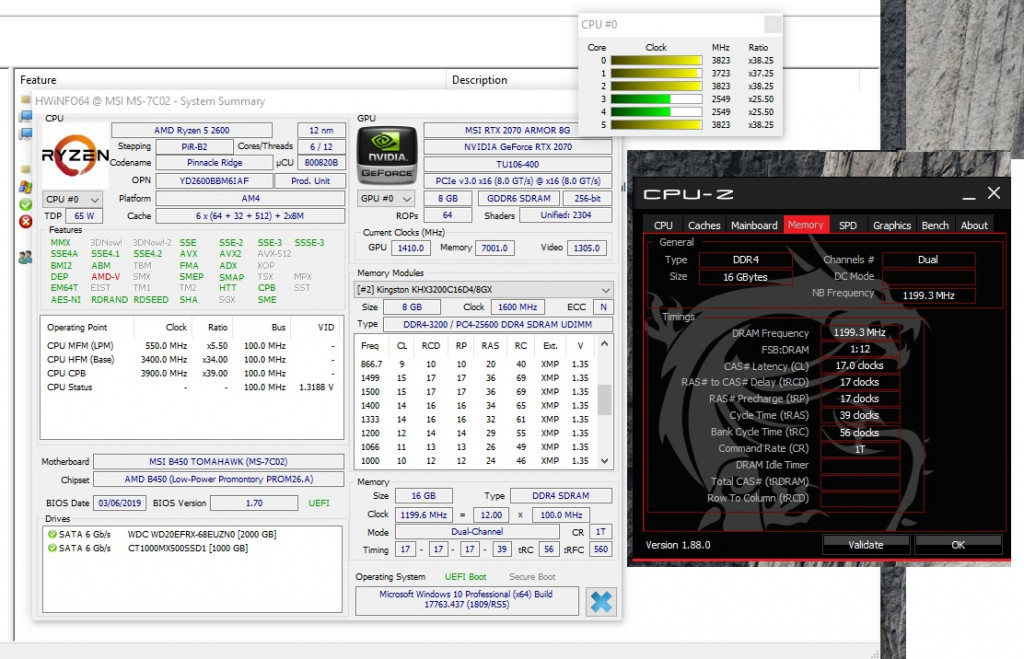Click the green checkmark icon in the left list
This screenshot has height=659, width=1024.
click(x=25, y=204)
